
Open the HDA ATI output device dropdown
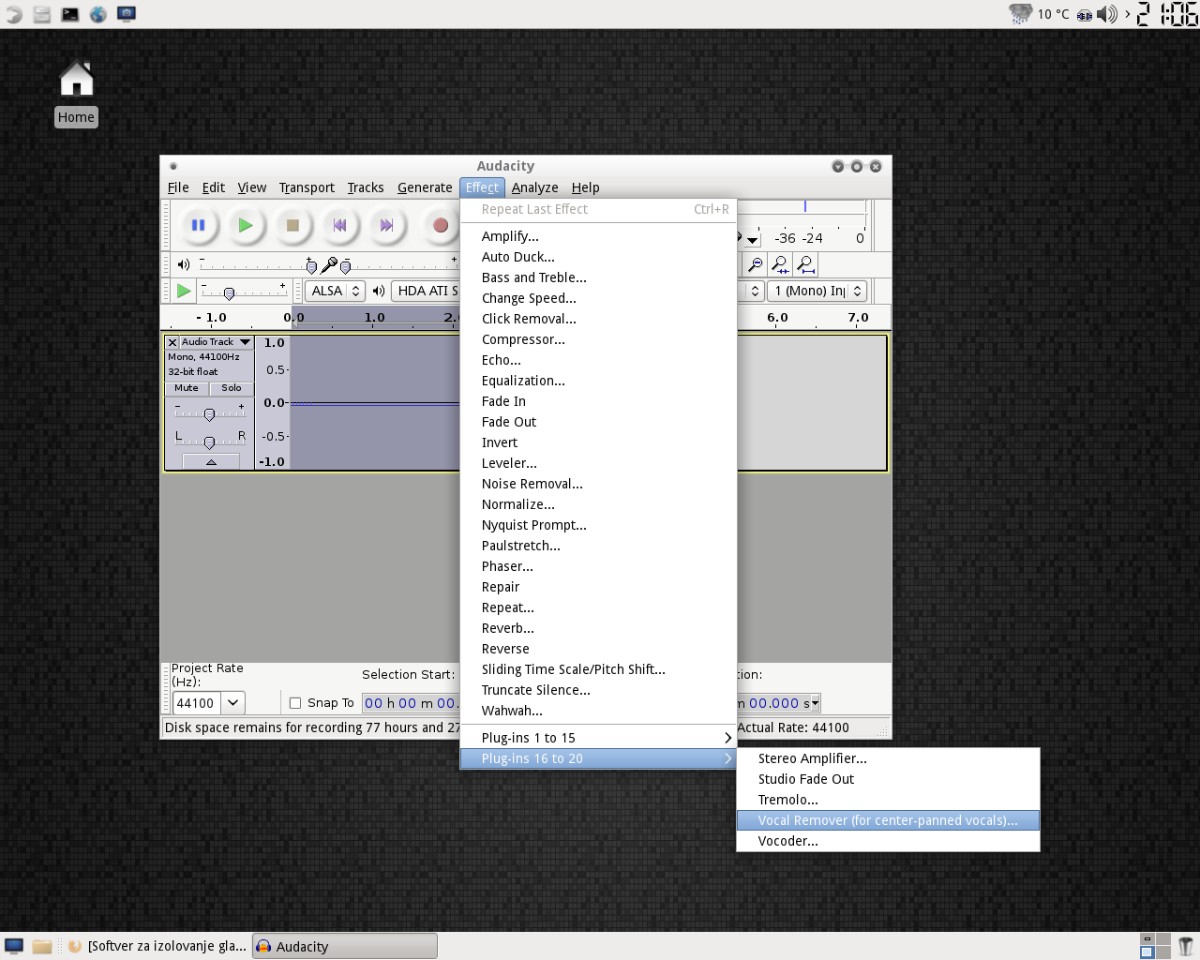[425, 291]
